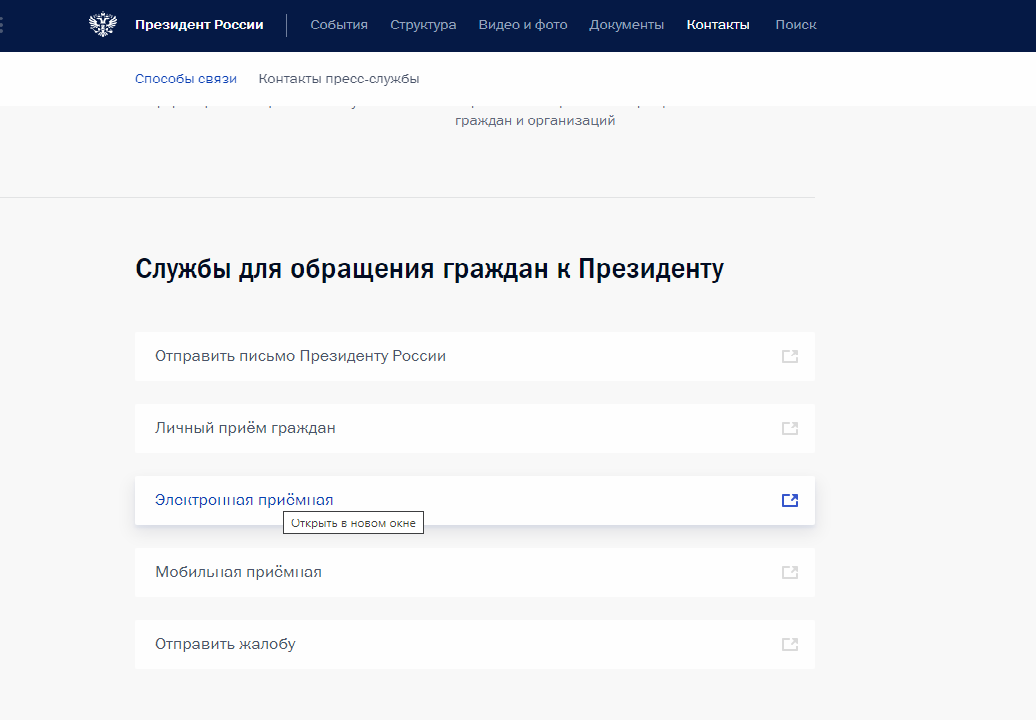The width and height of the screenshot is (1036, 720).
Task: Open the side menu dots at left edge
Action: coord(2,25)
